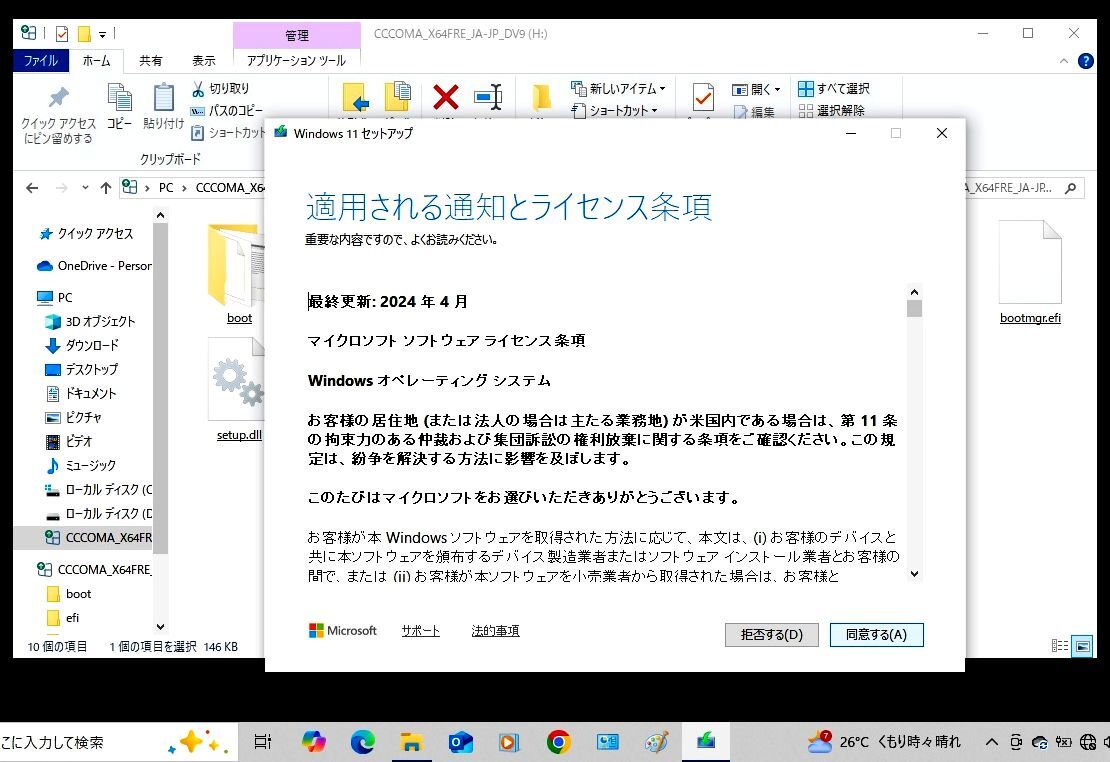Open the サポート link in setup dialog

(420, 631)
